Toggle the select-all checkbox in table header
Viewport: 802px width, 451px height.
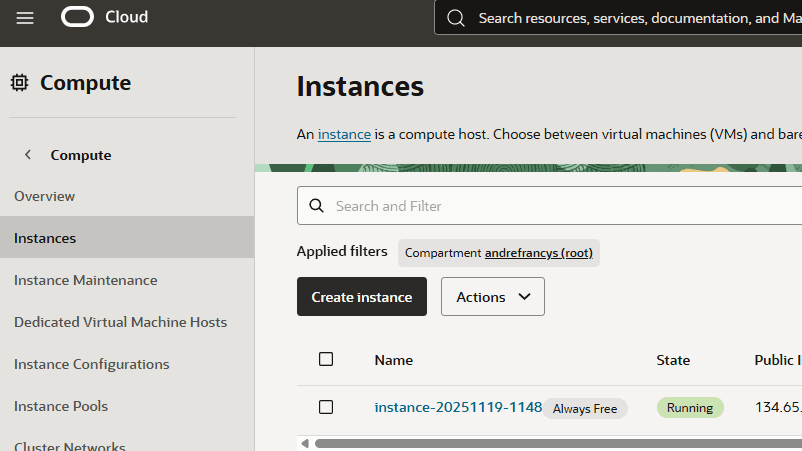(x=326, y=359)
